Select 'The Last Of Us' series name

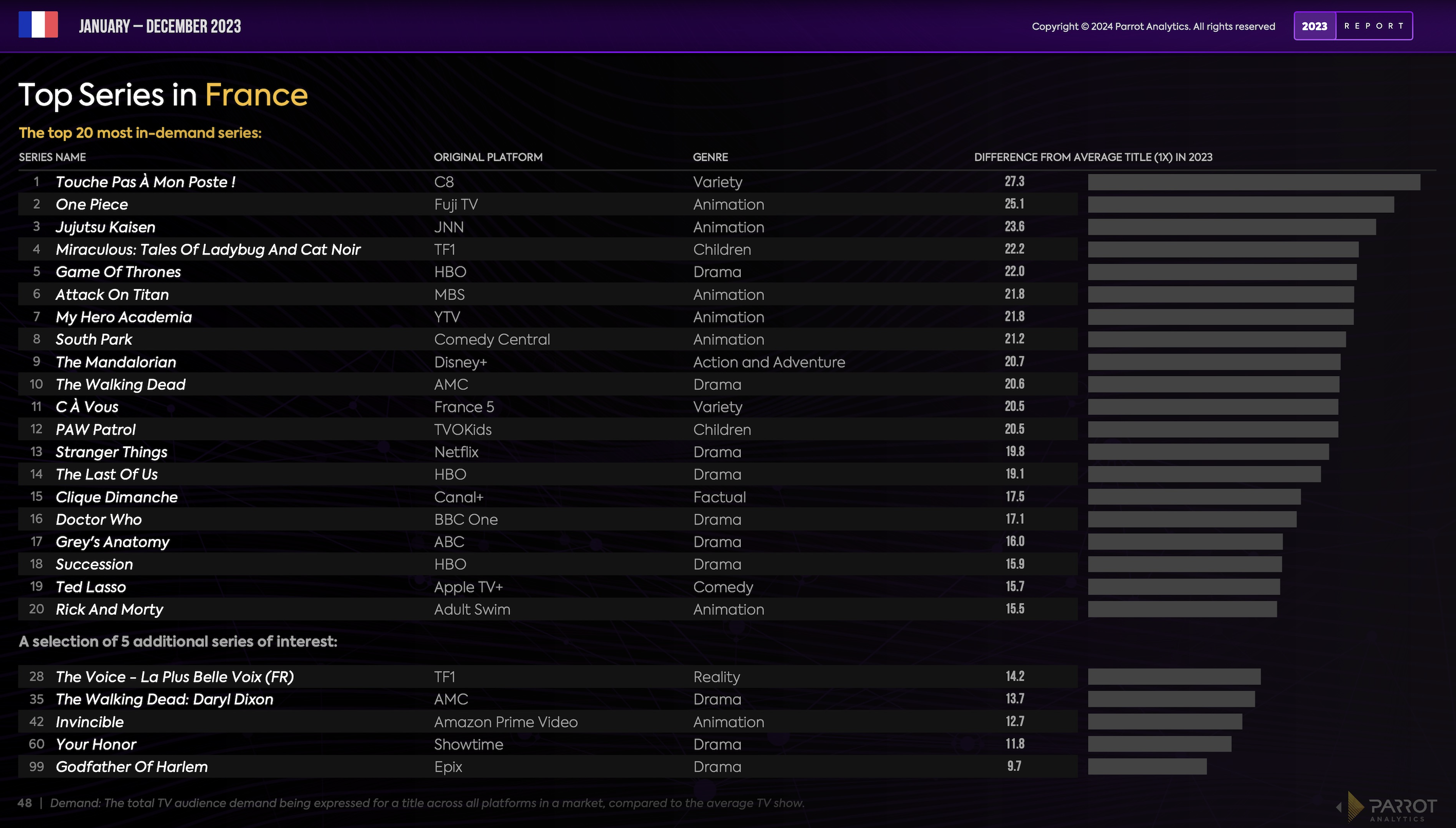pyautogui.click(x=107, y=474)
